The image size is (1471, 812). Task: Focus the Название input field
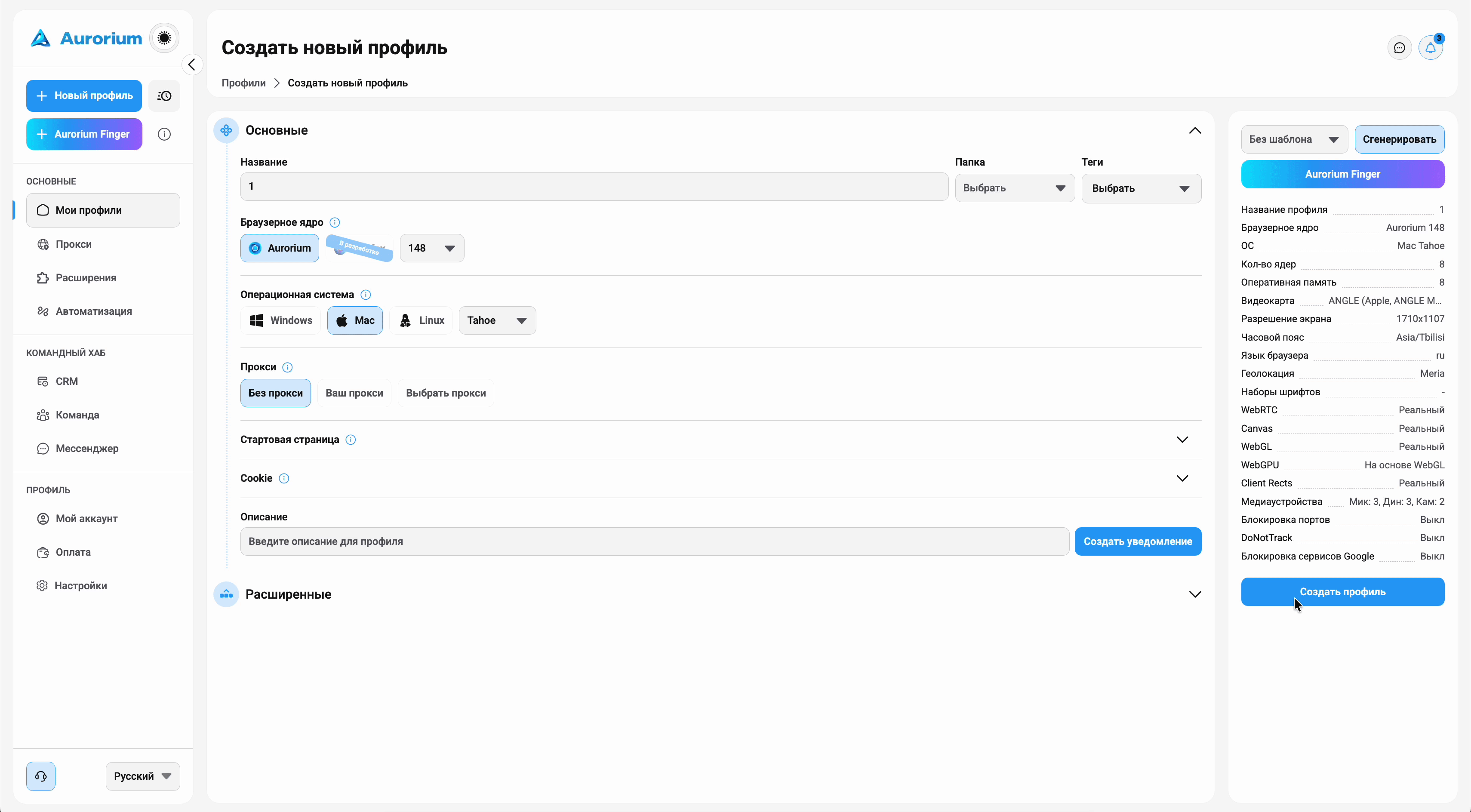coord(594,187)
